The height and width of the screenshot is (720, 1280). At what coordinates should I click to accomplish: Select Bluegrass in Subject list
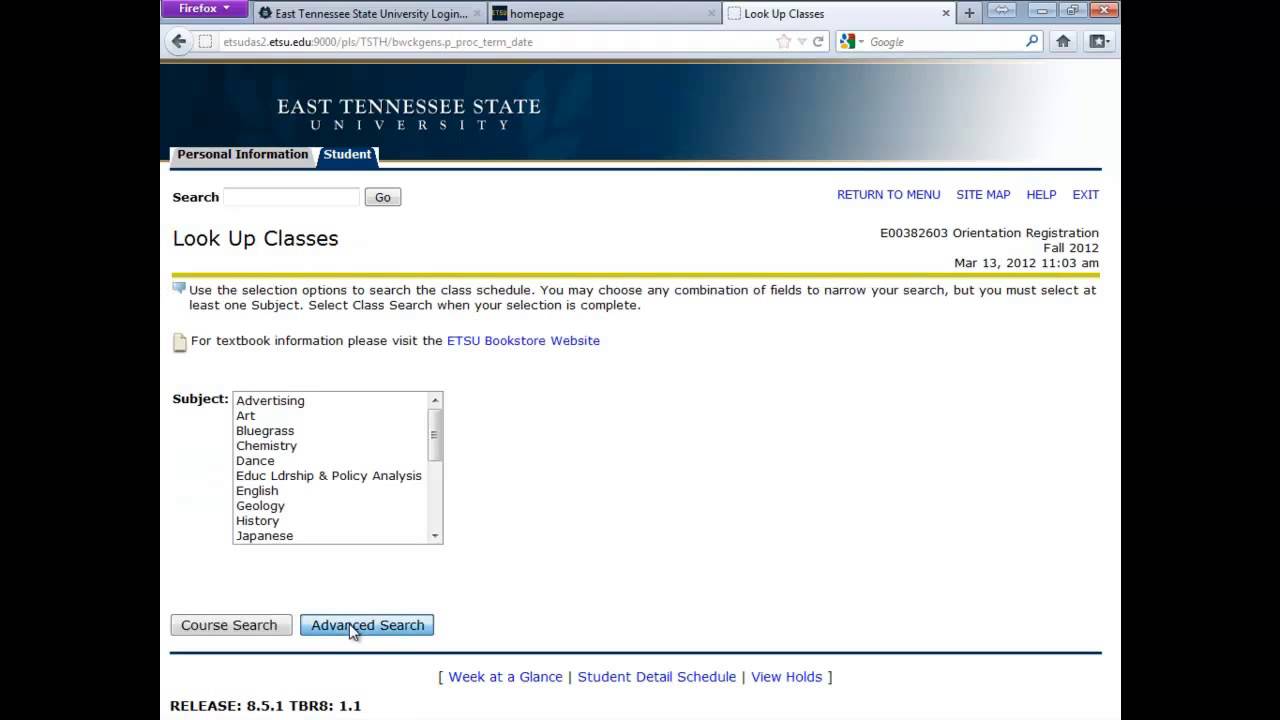(x=265, y=431)
